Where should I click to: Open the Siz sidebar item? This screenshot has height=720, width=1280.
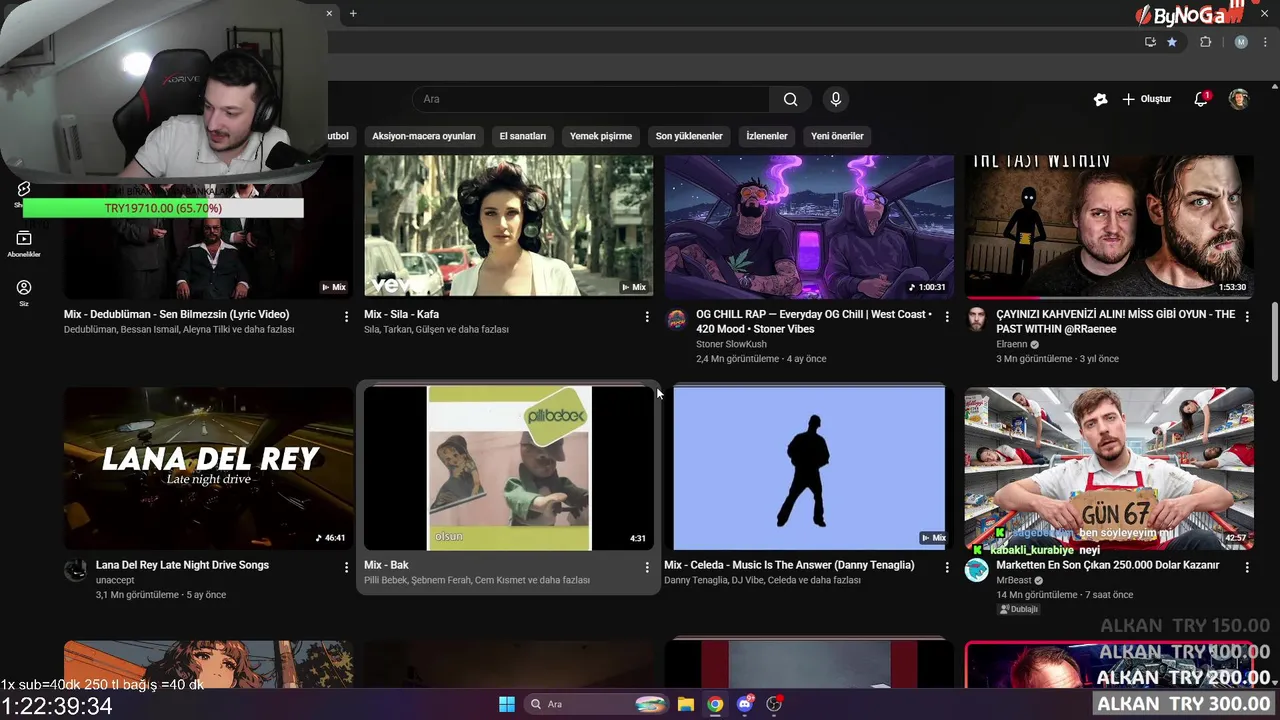24,292
